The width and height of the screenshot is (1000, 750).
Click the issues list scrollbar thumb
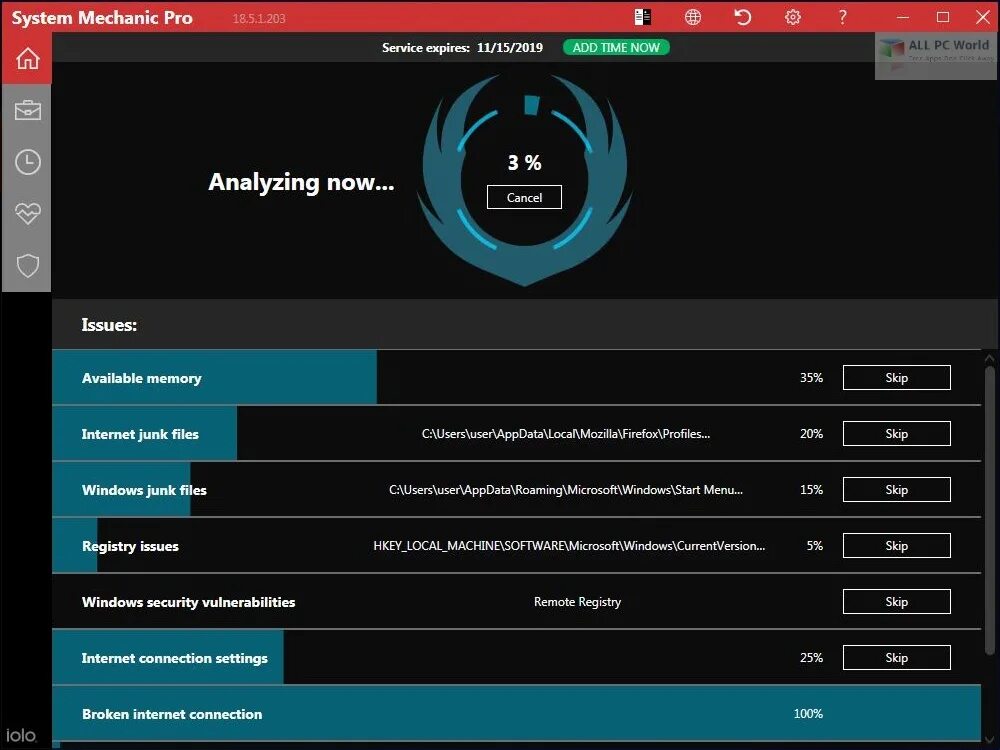[990, 510]
